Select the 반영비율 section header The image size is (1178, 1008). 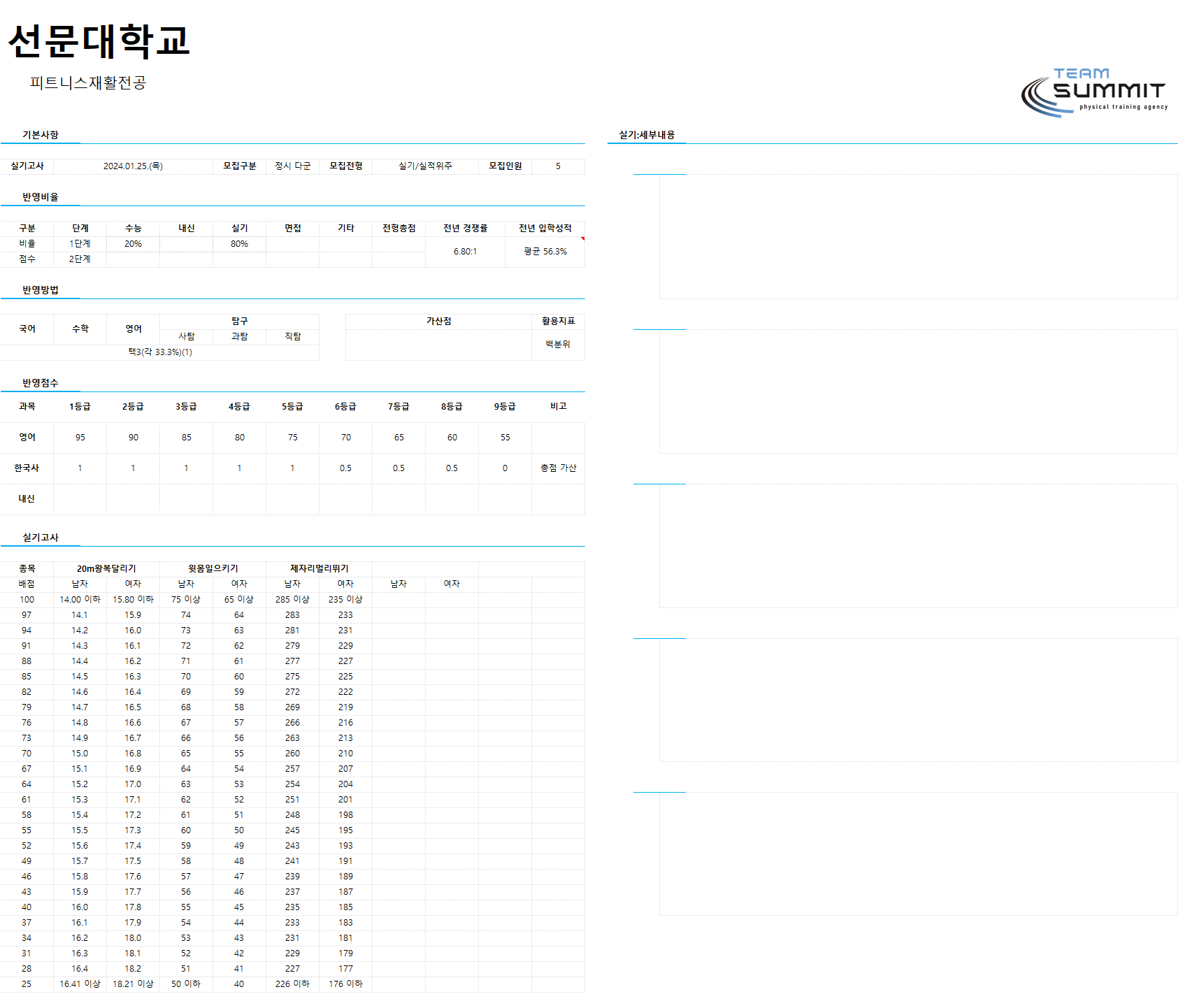41,197
